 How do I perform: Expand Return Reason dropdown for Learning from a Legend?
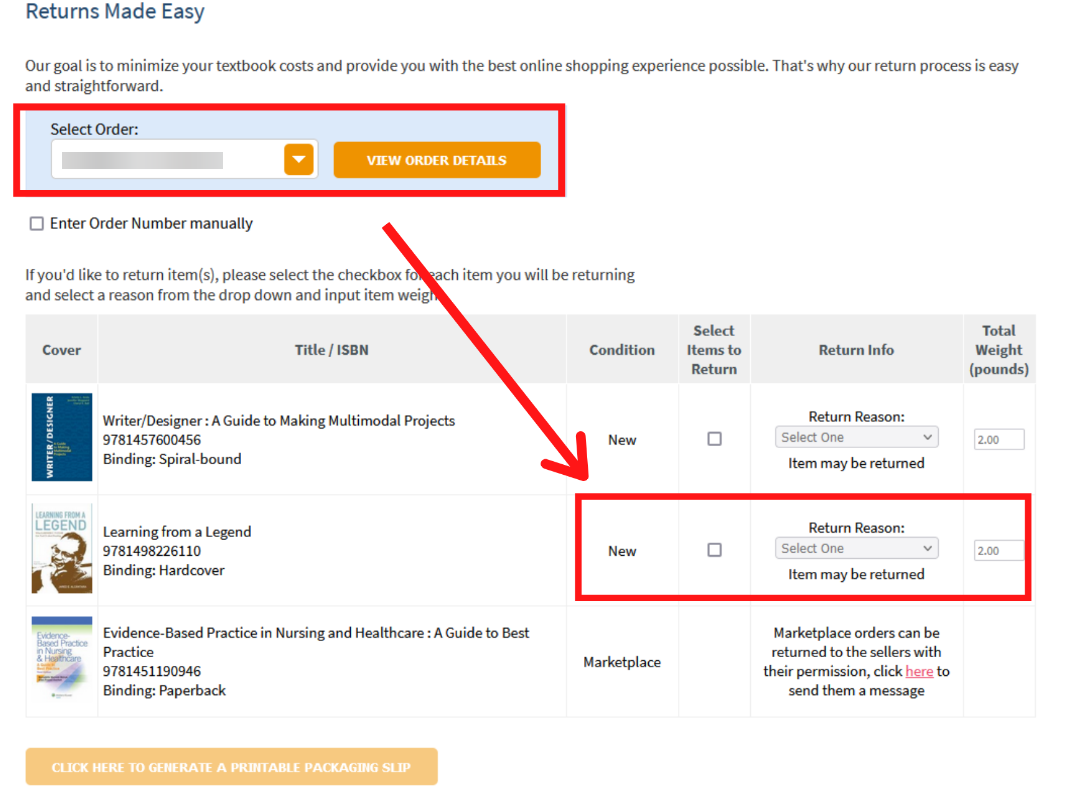857,548
